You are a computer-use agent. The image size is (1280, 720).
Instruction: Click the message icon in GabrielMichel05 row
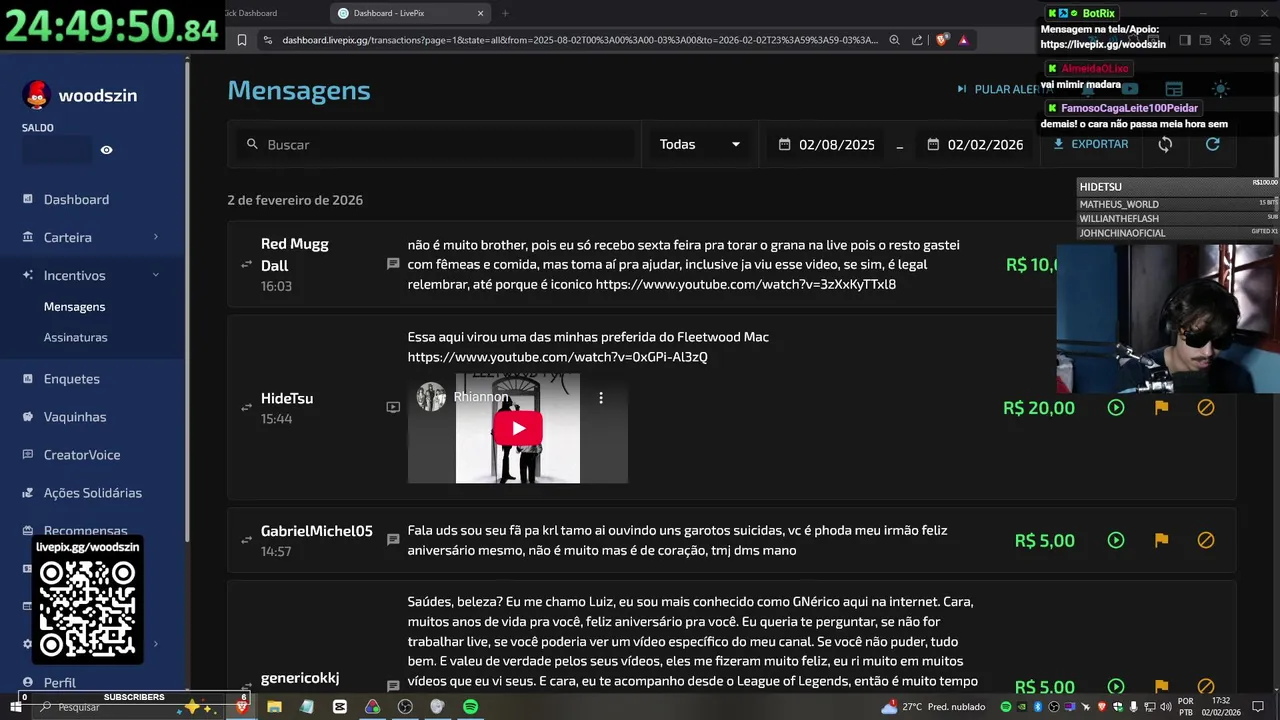tap(393, 540)
